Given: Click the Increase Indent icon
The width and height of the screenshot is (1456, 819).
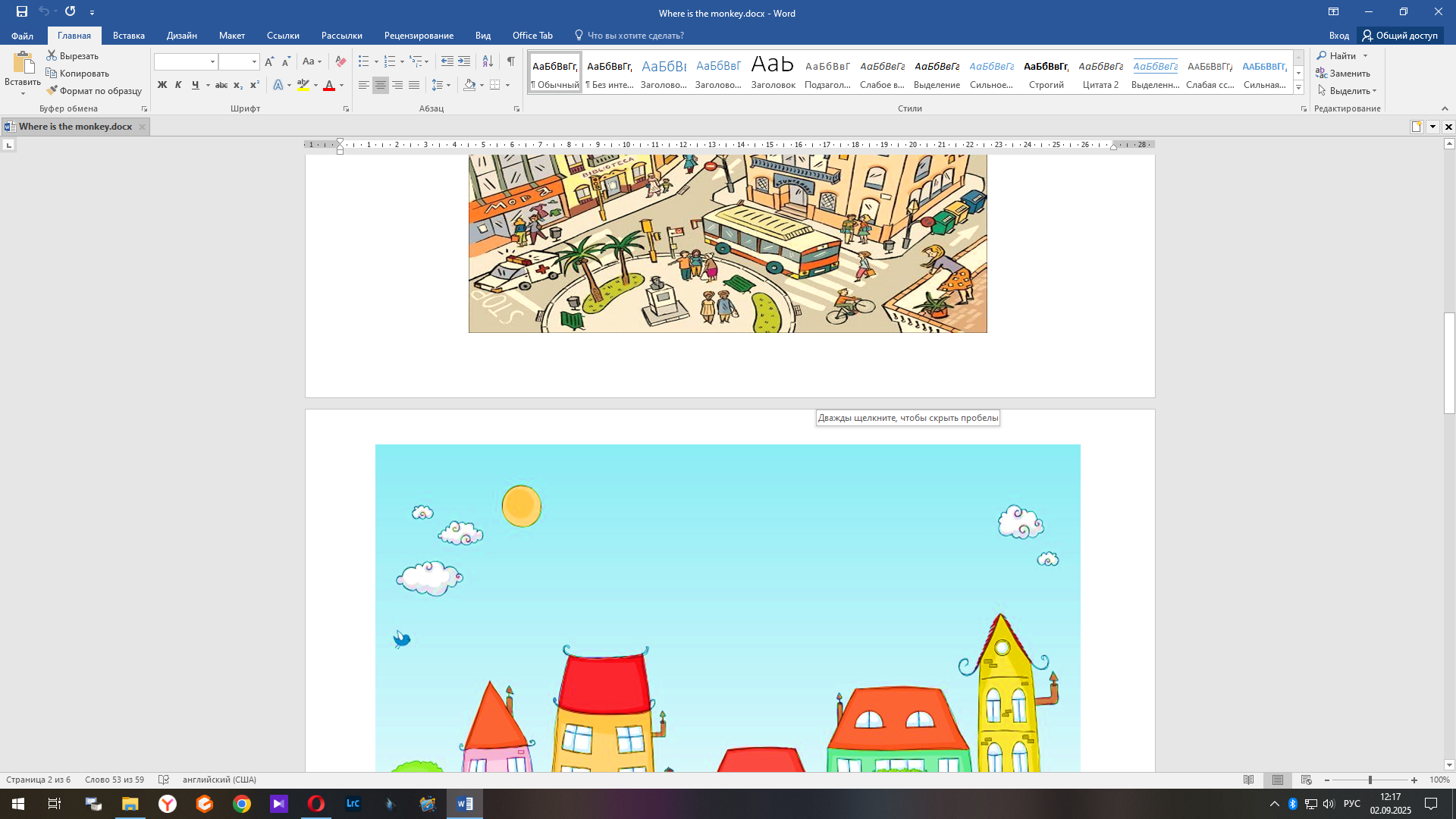Looking at the screenshot, I should point(464,61).
